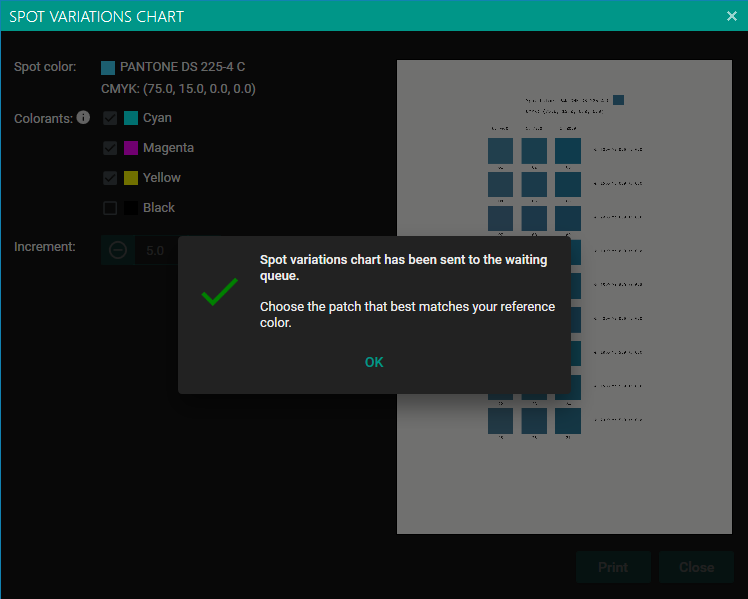
Task: Click the Colorants info icon
Action: pos(83,118)
